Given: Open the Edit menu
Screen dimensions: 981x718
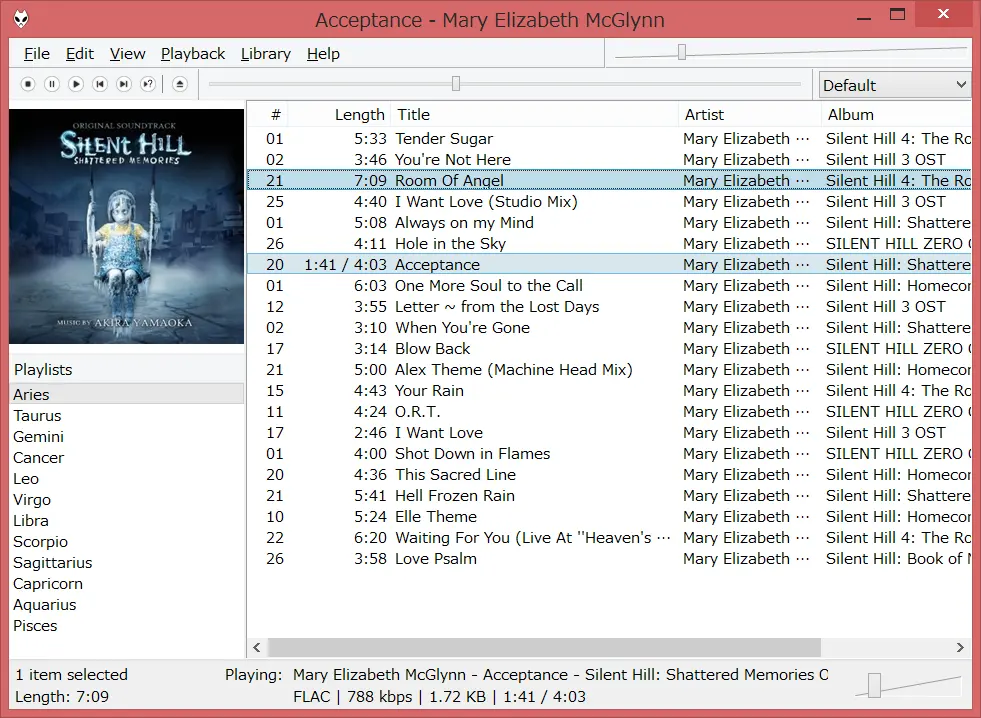Looking at the screenshot, I should 80,54.
